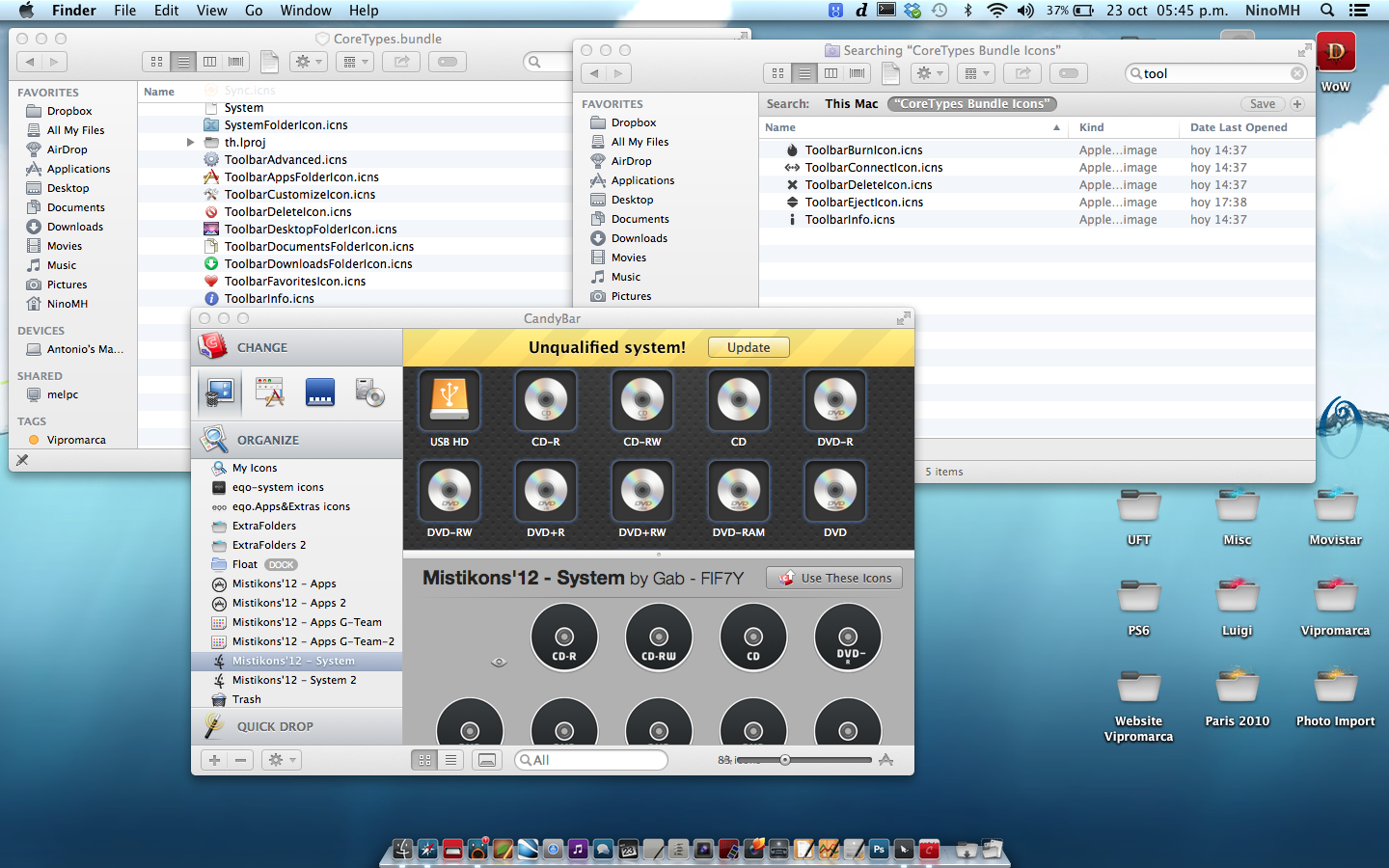
Task: Clear the 'tool' search field text
Action: click(x=1297, y=73)
